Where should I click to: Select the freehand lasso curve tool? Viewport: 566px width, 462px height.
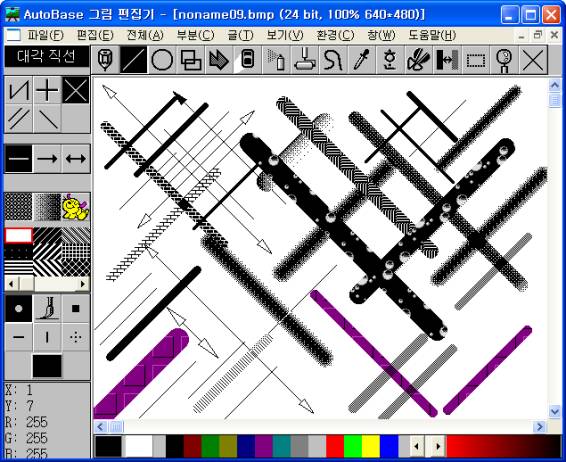pos(333,60)
